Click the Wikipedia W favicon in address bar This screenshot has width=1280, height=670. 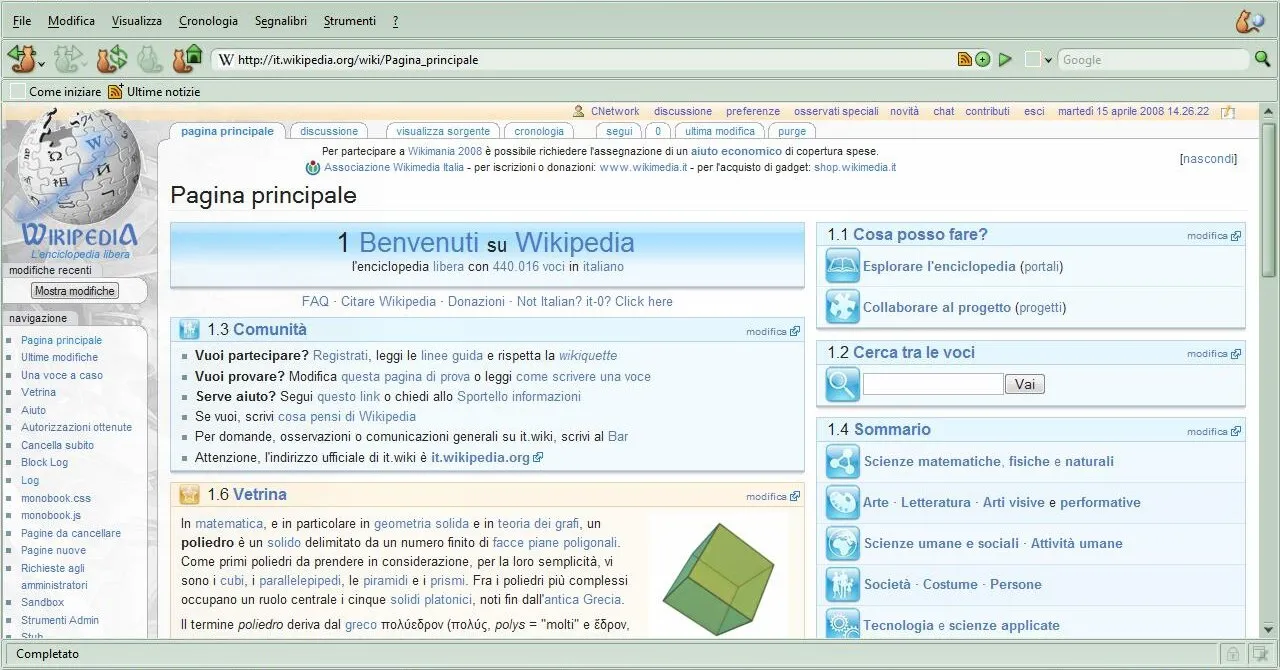pyautogui.click(x=225, y=59)
